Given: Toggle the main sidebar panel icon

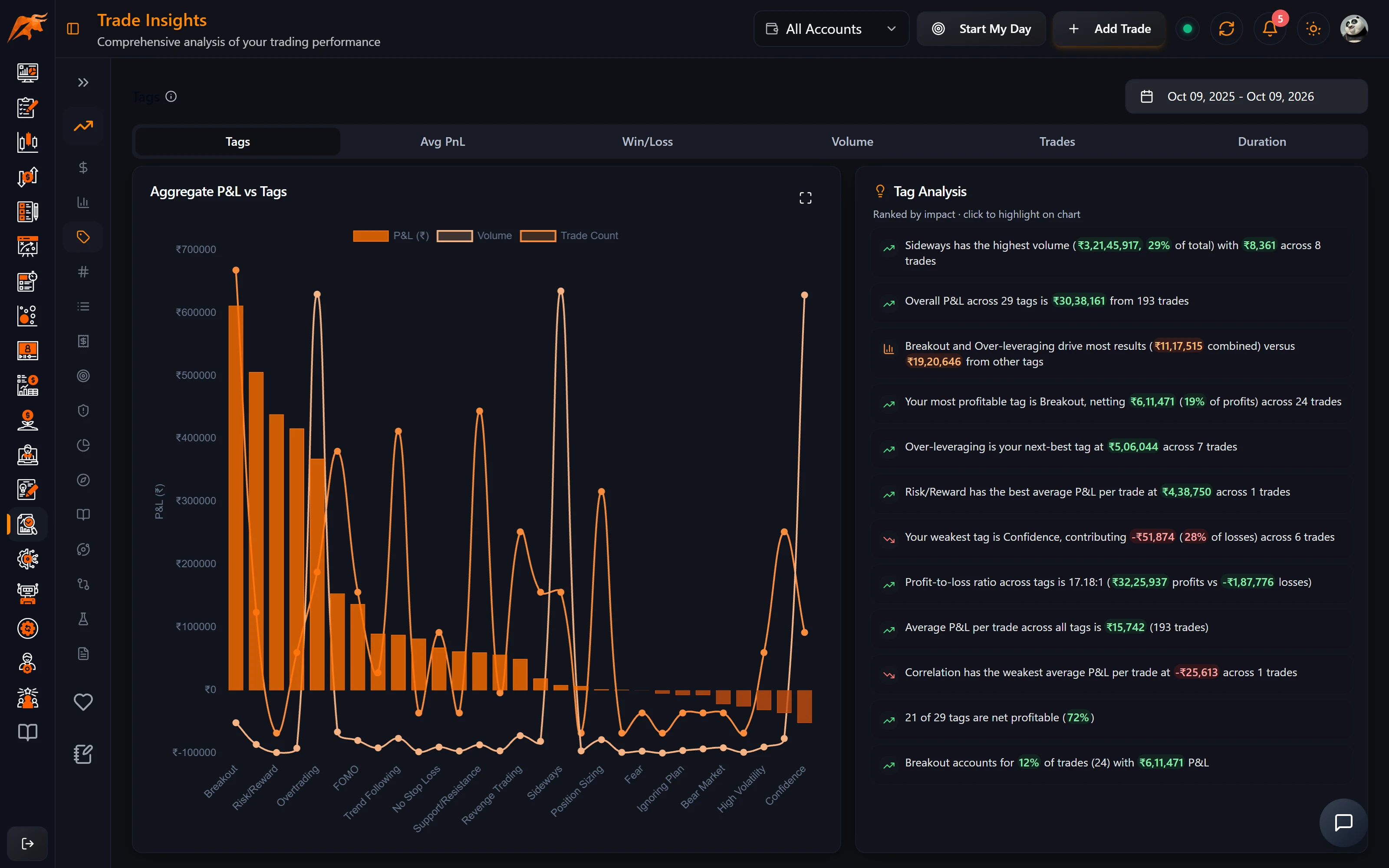Looking at the screenshot, I should click(x=73, y=29).
